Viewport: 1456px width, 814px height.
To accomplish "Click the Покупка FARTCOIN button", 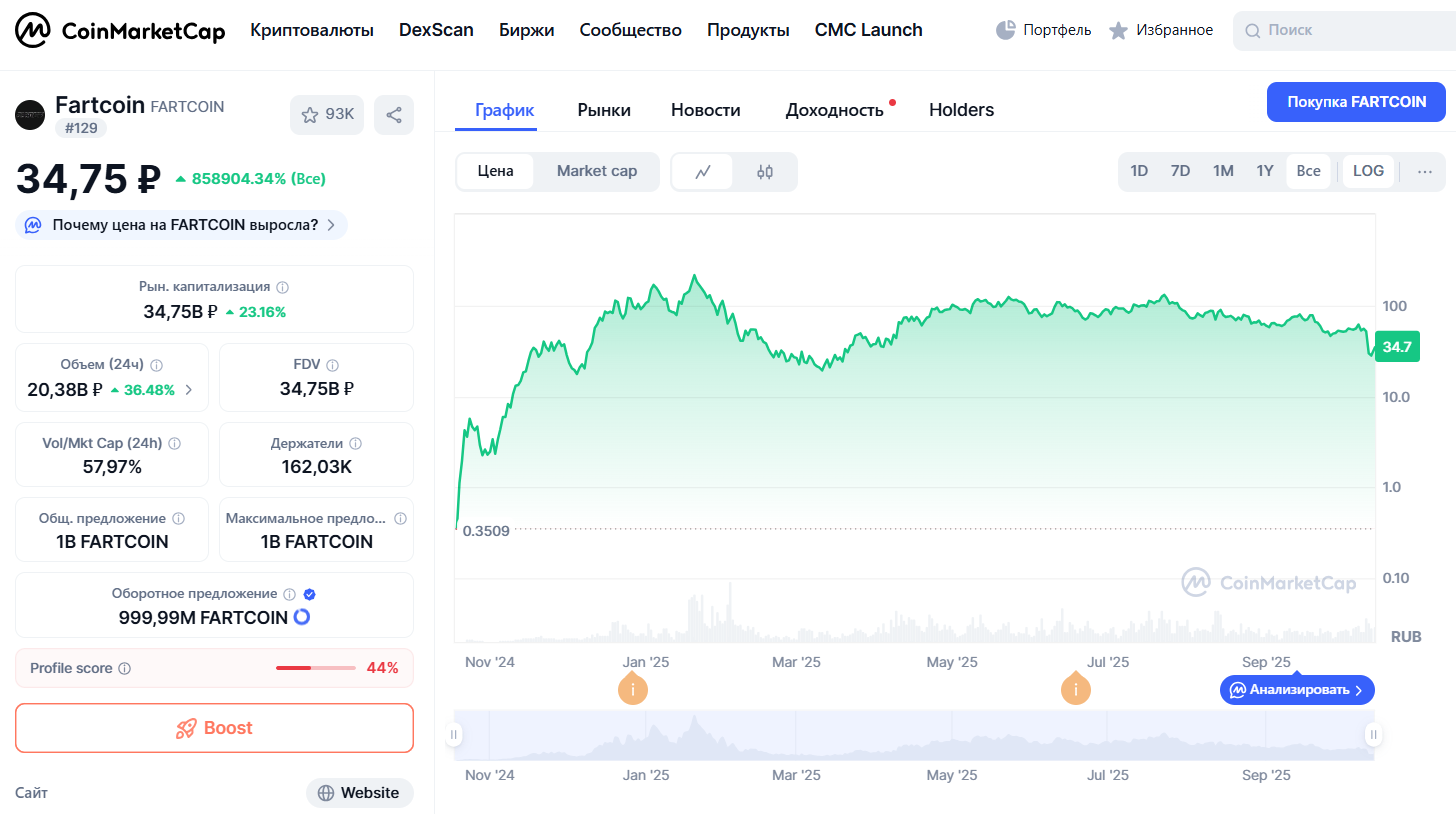I will [x=1356, y=102].
